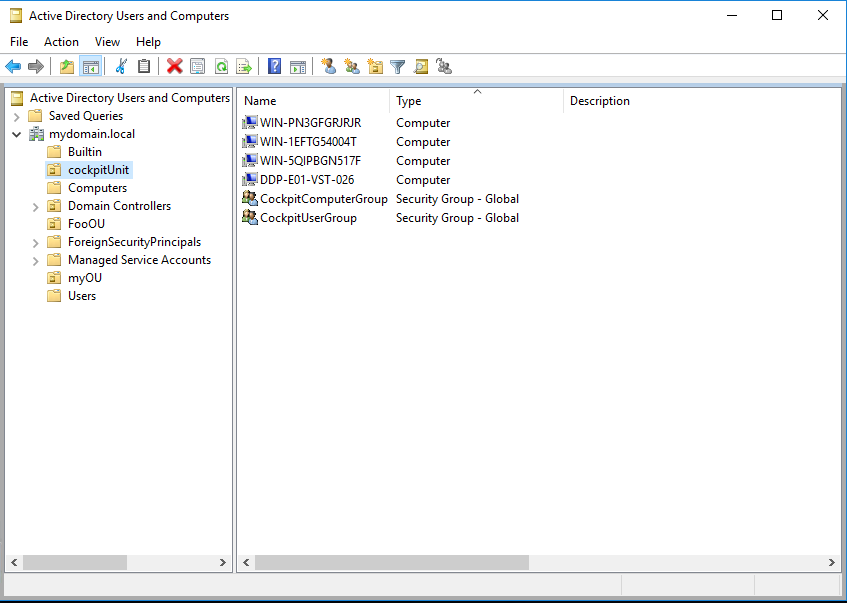Select the Builtin container
Viewport: 847px width, 603px height.
click(x=85, y=152)
